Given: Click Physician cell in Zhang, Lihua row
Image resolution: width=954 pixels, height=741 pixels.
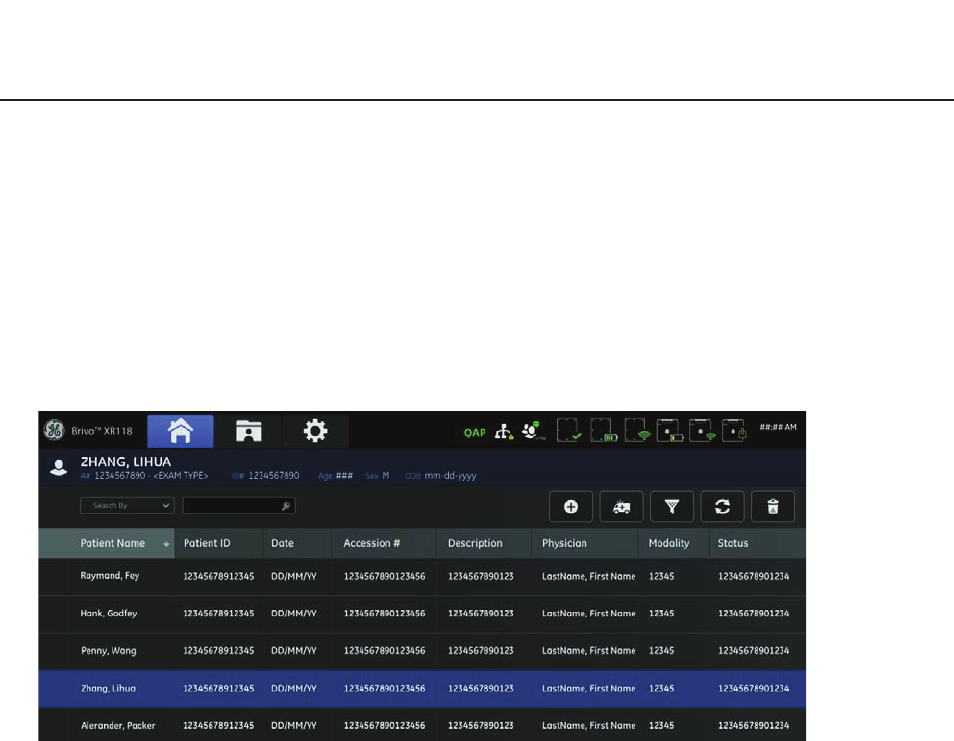Looking at the screenshot, I should point(588,688).
